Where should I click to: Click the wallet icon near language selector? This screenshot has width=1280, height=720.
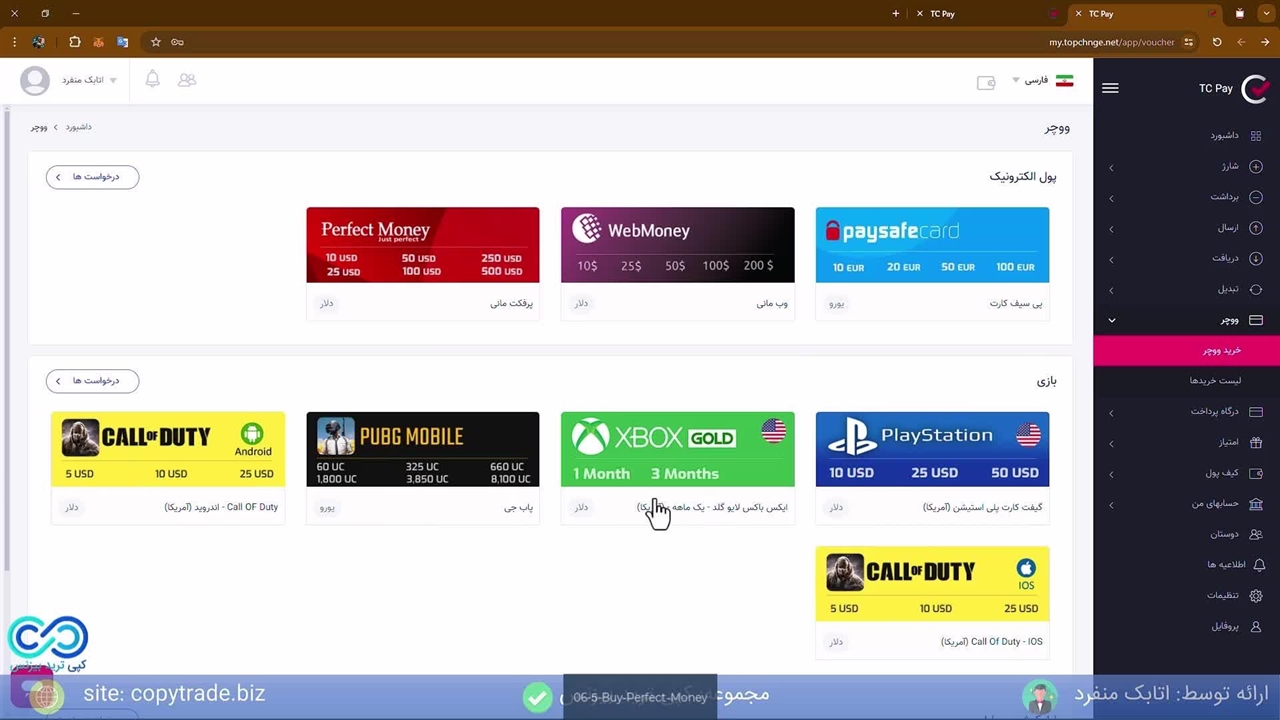[986, 83]
